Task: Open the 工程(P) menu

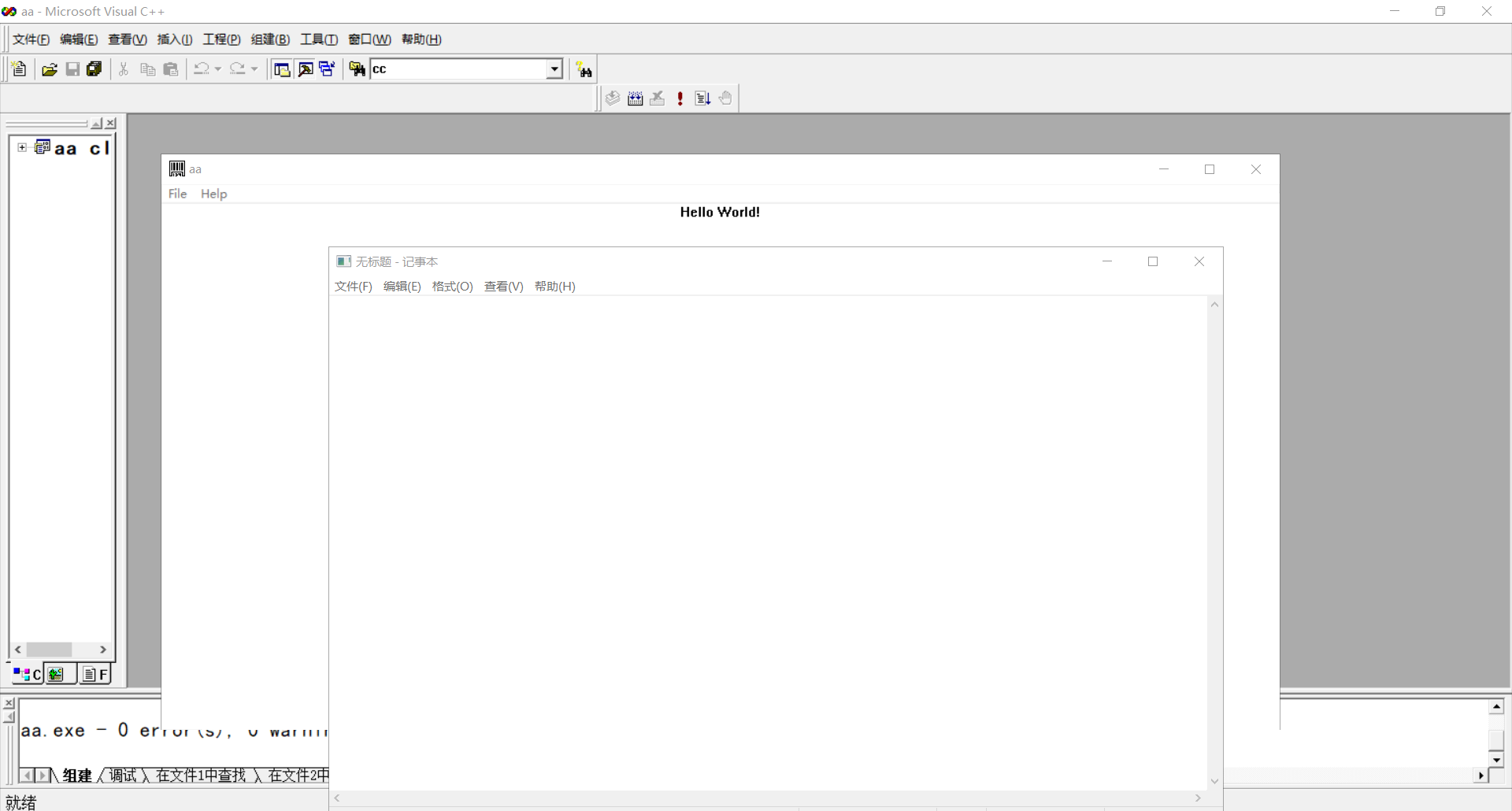Action: (221, 39)
